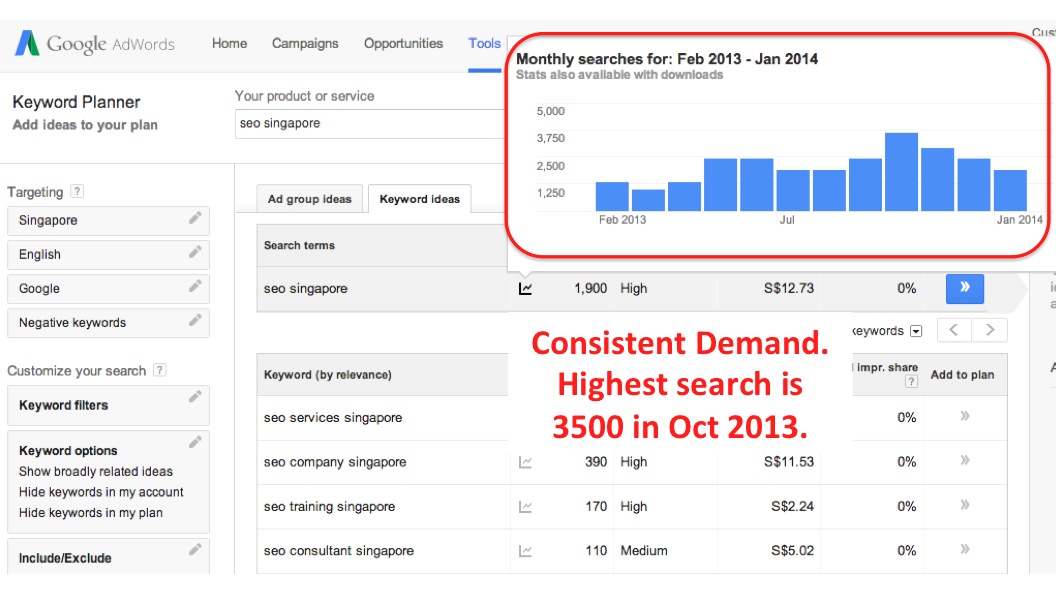Image resolution: width=1056 pixels, height=591 pixels.
Task: Select the Oct 2013 highest bar in chart
Action: pos(901,171)
